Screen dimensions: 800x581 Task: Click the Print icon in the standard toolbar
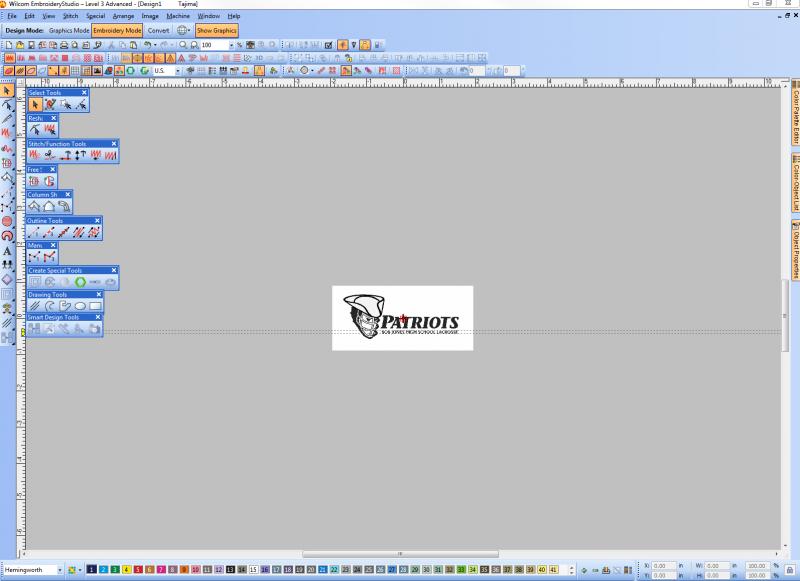click(64, 45)
